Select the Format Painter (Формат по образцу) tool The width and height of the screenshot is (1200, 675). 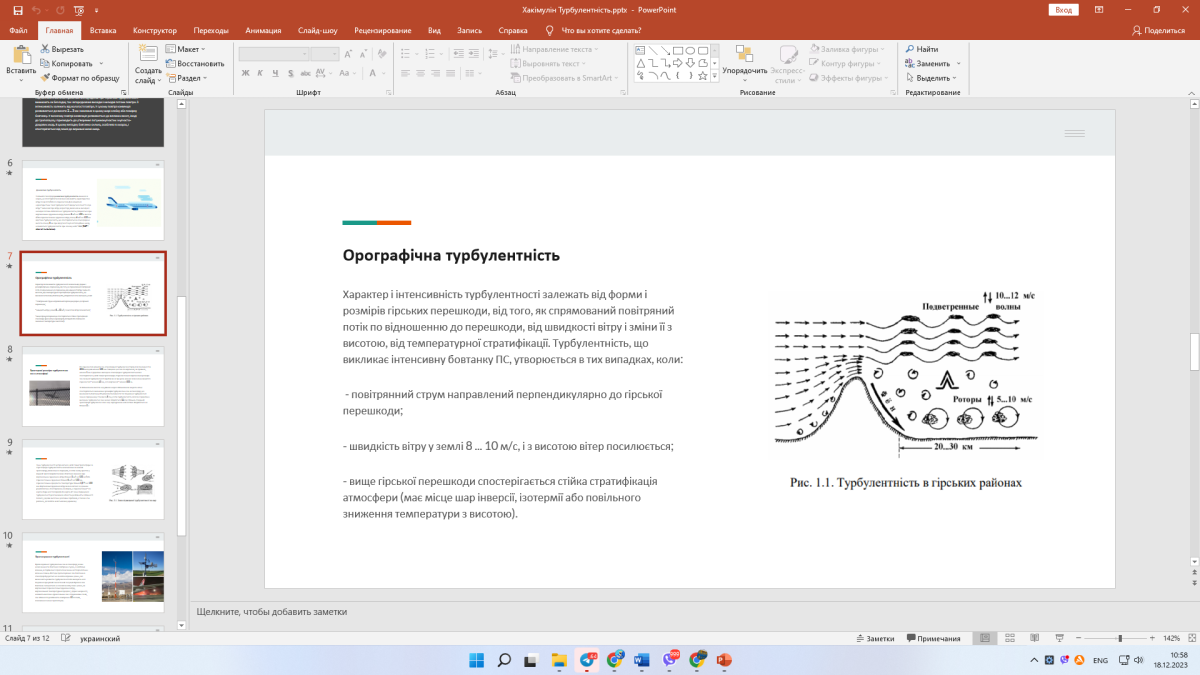point(45,77)
